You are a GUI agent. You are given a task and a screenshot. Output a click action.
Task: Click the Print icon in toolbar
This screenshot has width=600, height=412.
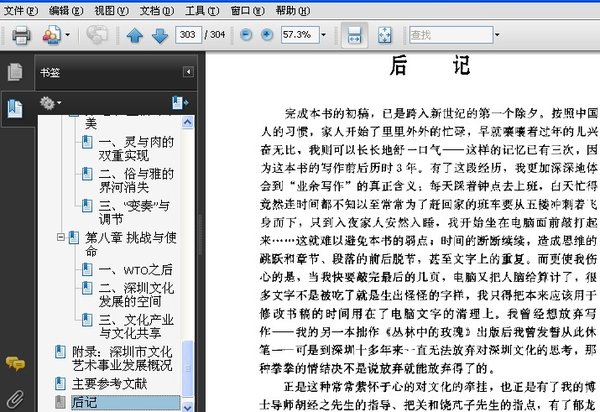21,35
